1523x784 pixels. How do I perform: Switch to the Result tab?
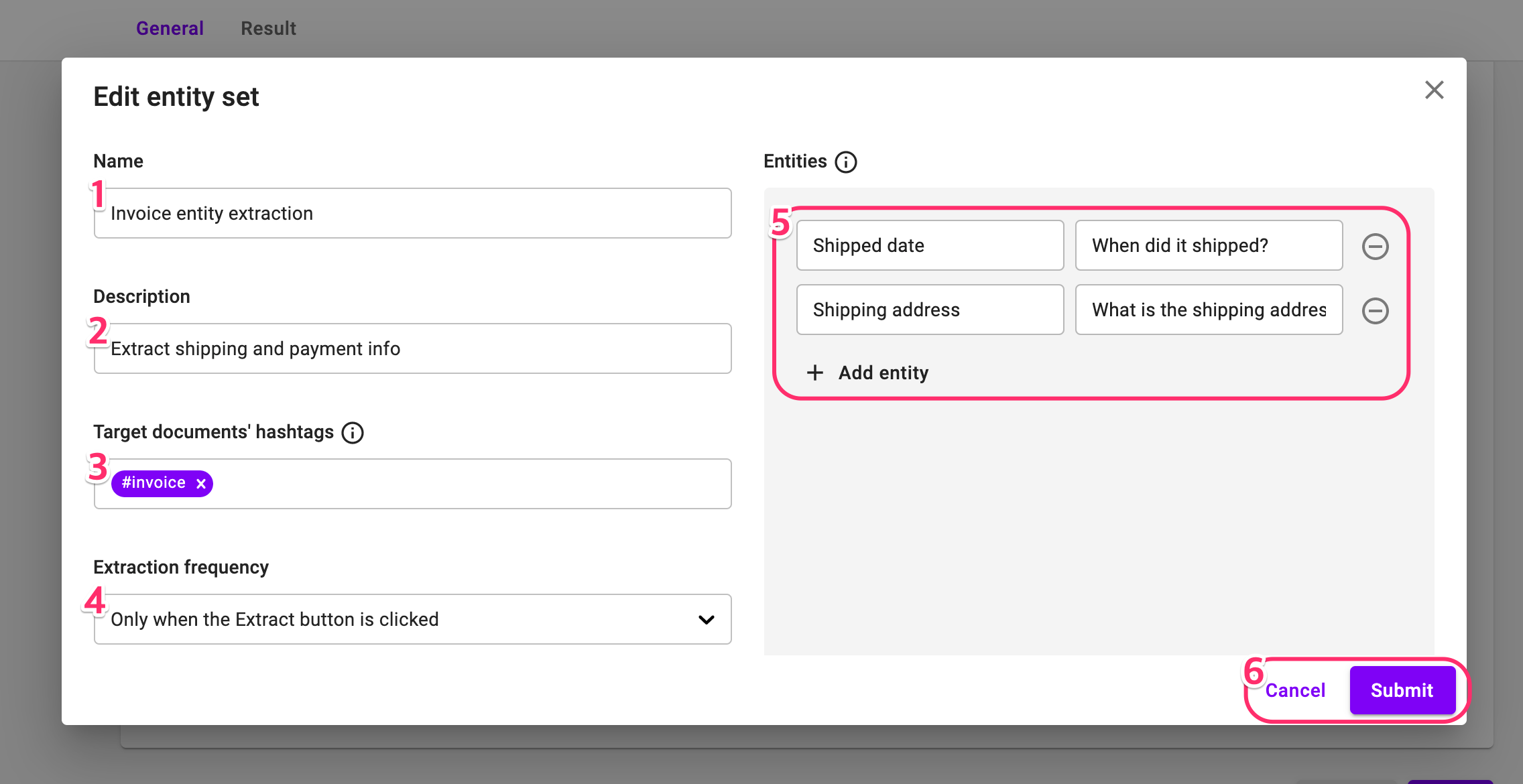click(268, 28)
